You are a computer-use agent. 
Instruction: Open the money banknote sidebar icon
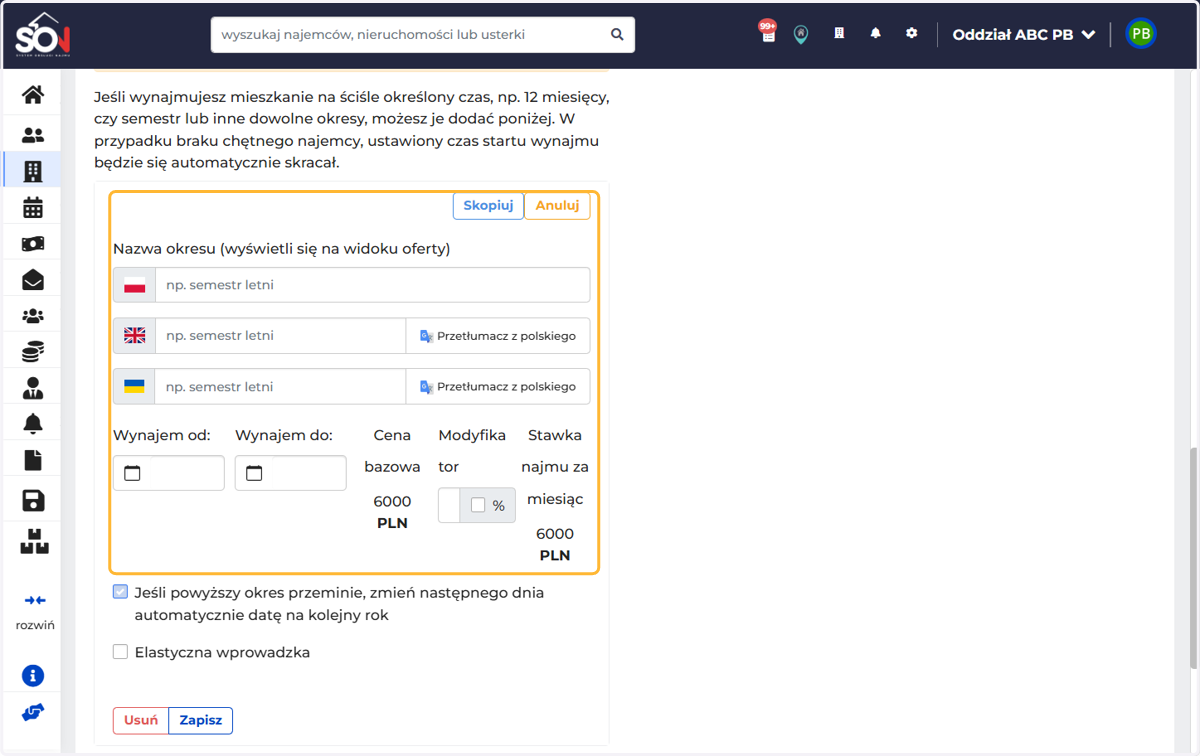33,243
